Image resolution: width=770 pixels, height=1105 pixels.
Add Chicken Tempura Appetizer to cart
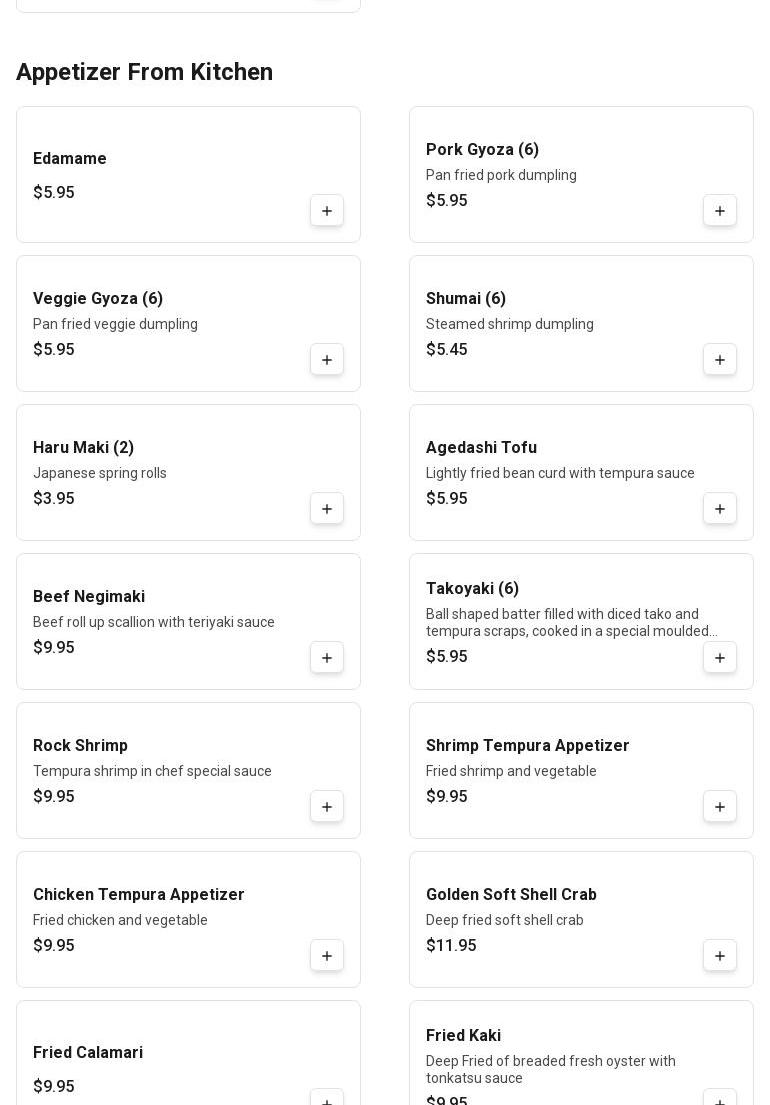point(327,956)
